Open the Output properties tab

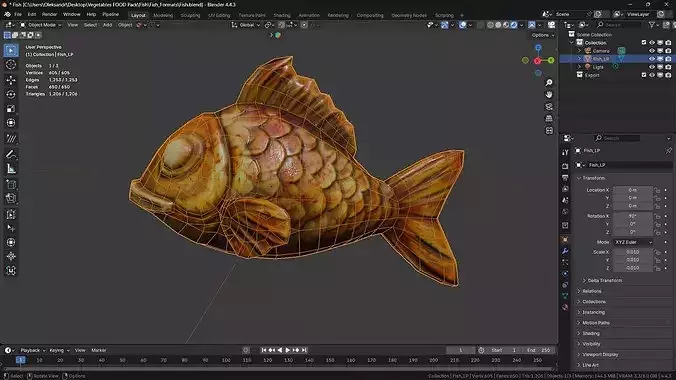[565, 177]
